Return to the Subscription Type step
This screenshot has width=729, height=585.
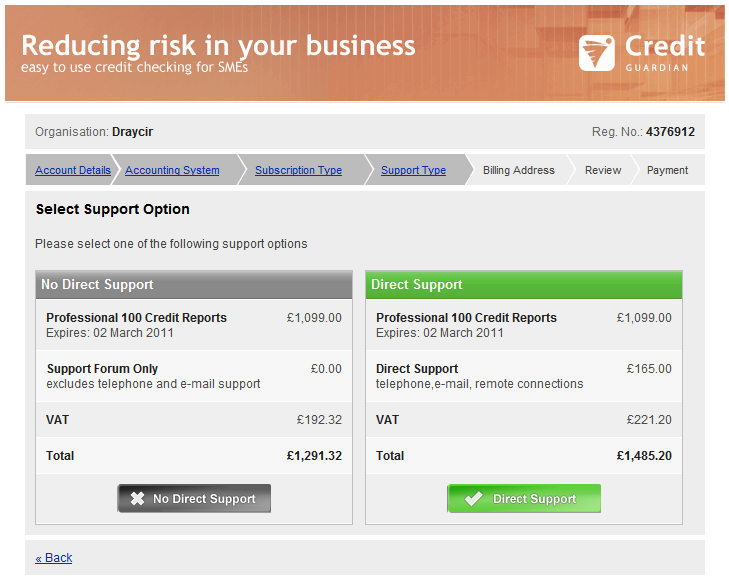pyautogui.click(x=298, y=170)
